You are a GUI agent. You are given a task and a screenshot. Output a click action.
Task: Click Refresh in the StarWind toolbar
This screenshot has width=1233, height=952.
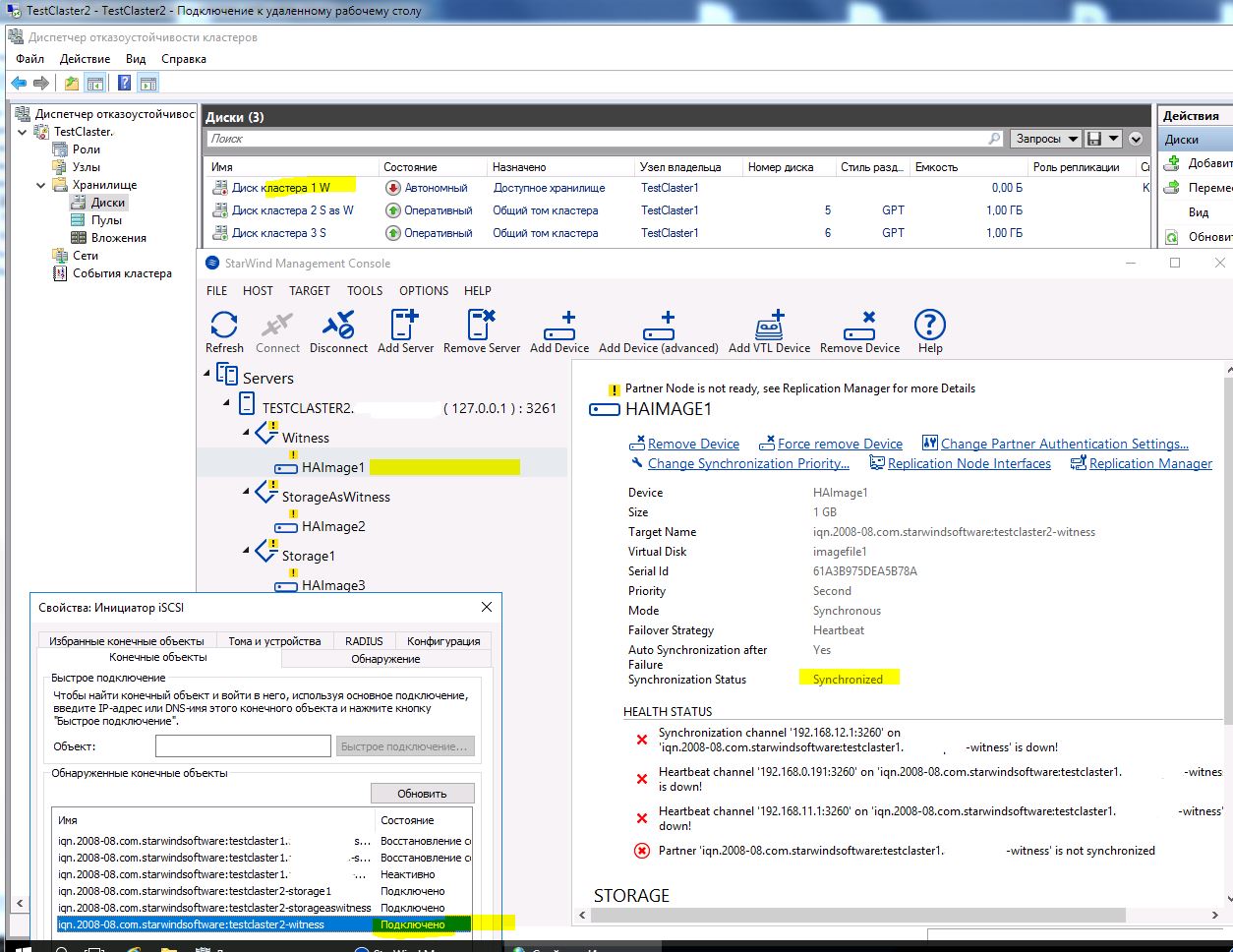point(224,331)
